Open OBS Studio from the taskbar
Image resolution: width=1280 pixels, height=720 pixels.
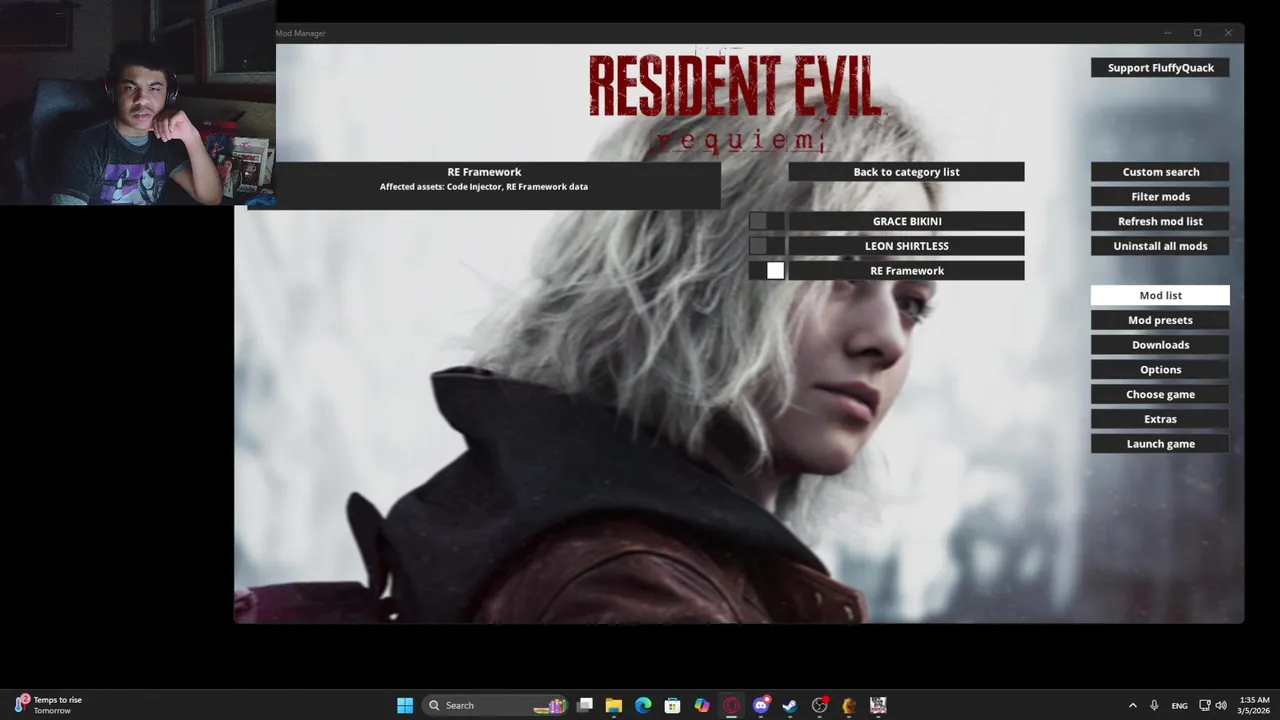pyautogui.click(x=820, y=705)
